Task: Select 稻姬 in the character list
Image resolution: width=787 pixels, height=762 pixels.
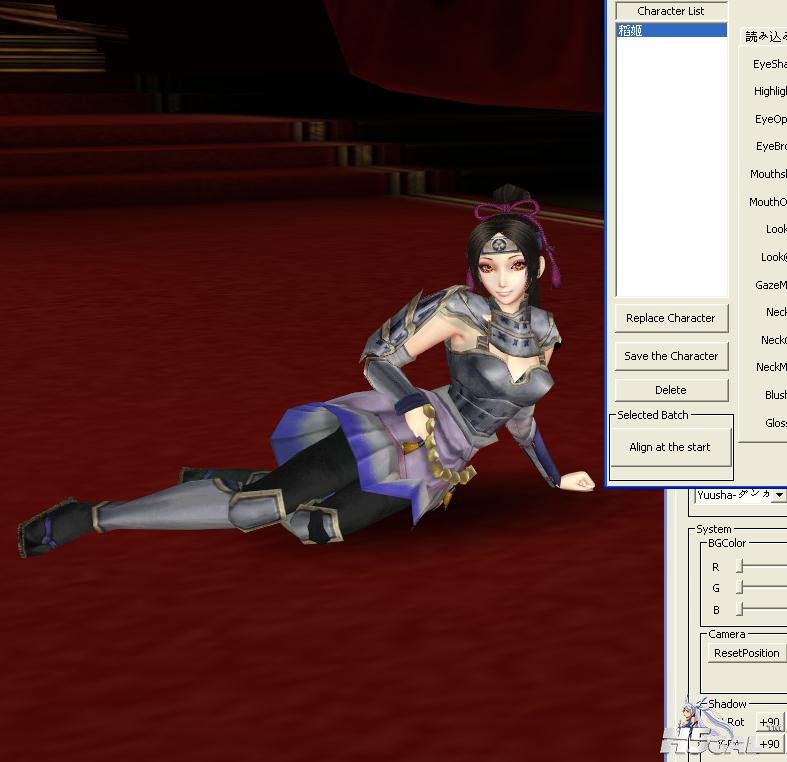Action: pyautogui.click(x=670, y=31)
